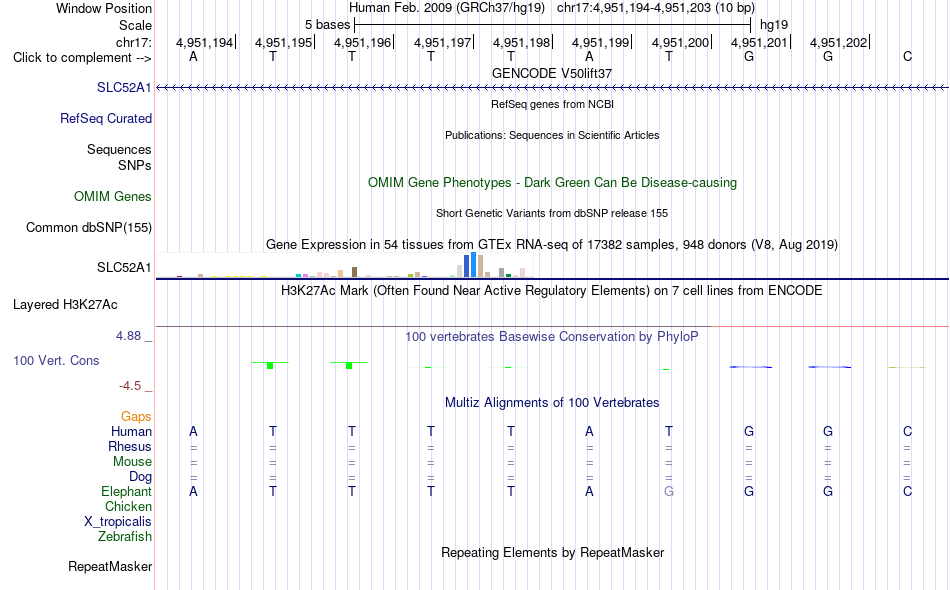Click the SLC52A1 gene arrow line
Image resolution: width=950 pixels, height=590 pixels.
pos(552,88)
